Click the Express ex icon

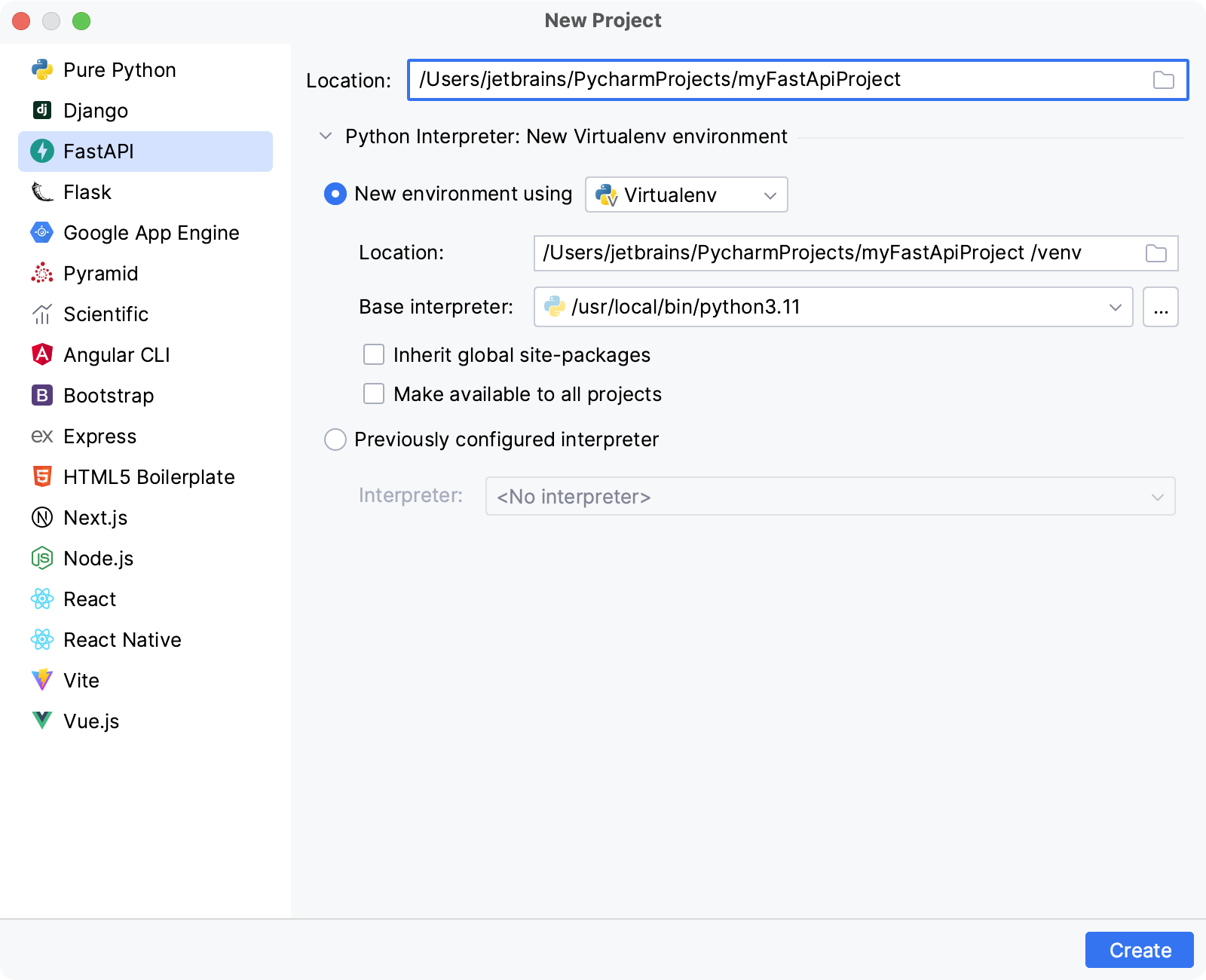click(x=42, y=436)
